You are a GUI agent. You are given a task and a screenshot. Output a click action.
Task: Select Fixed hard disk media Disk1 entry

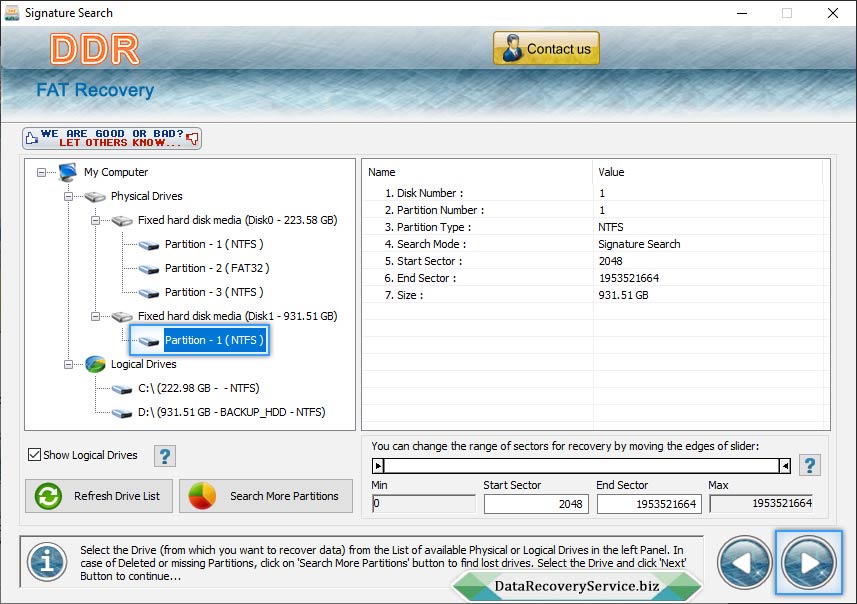click(237, 316)
